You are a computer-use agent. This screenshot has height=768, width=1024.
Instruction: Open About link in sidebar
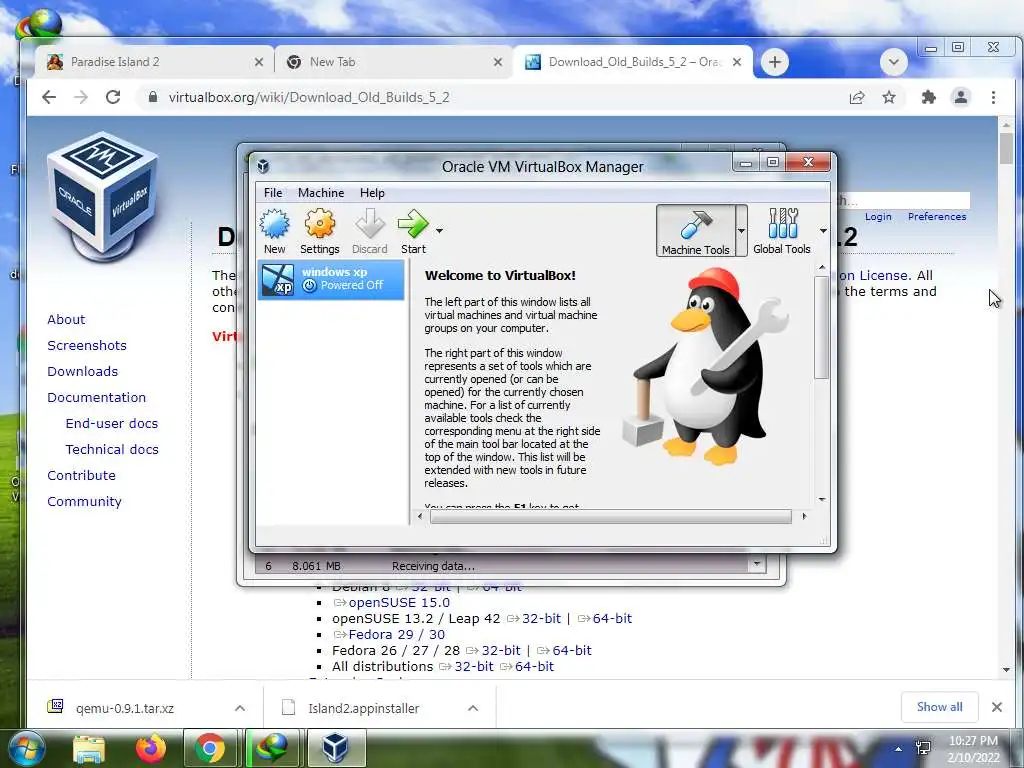pyautogui.click(x=66, y=319)
